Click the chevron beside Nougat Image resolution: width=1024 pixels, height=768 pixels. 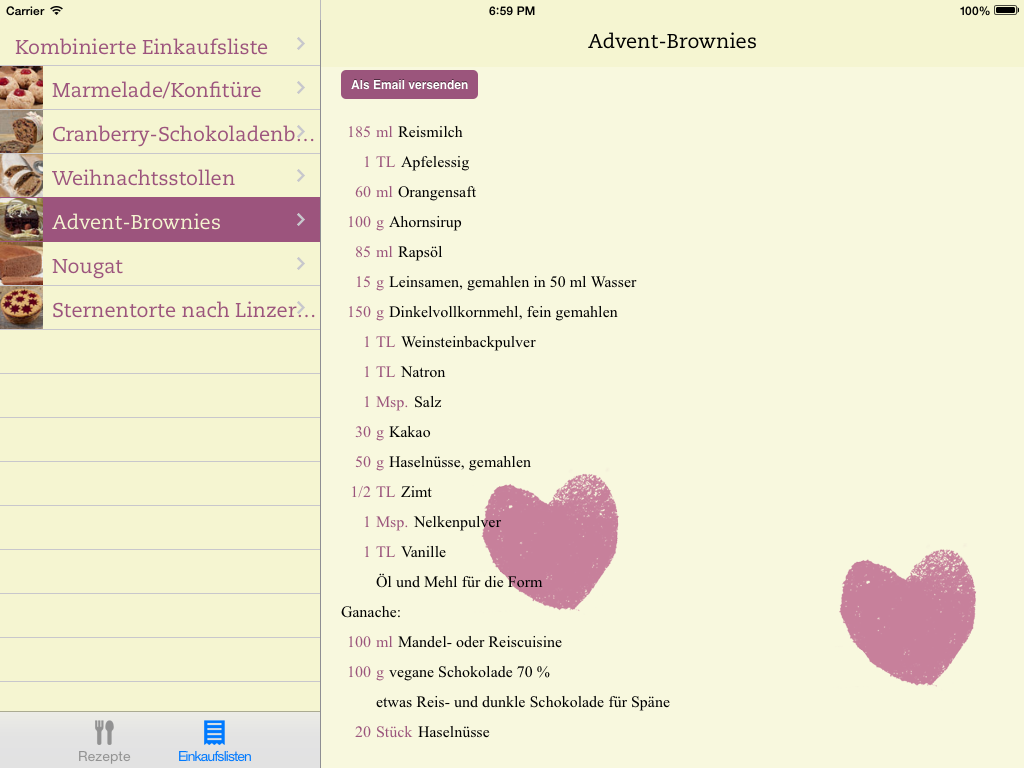point(301,264)
